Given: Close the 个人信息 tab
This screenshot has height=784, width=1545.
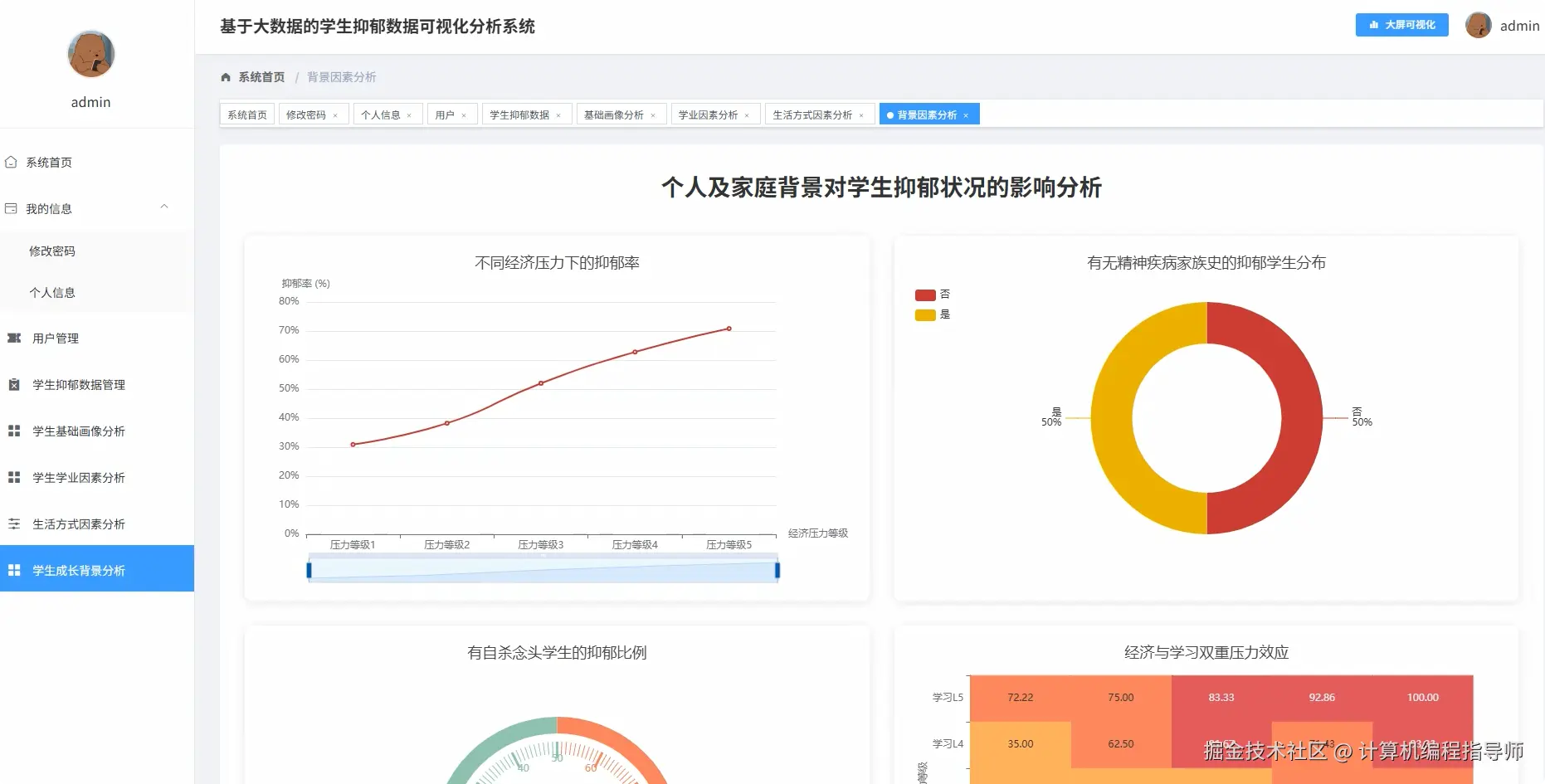Looking at the screenshot, I should [x=409, y=115].
